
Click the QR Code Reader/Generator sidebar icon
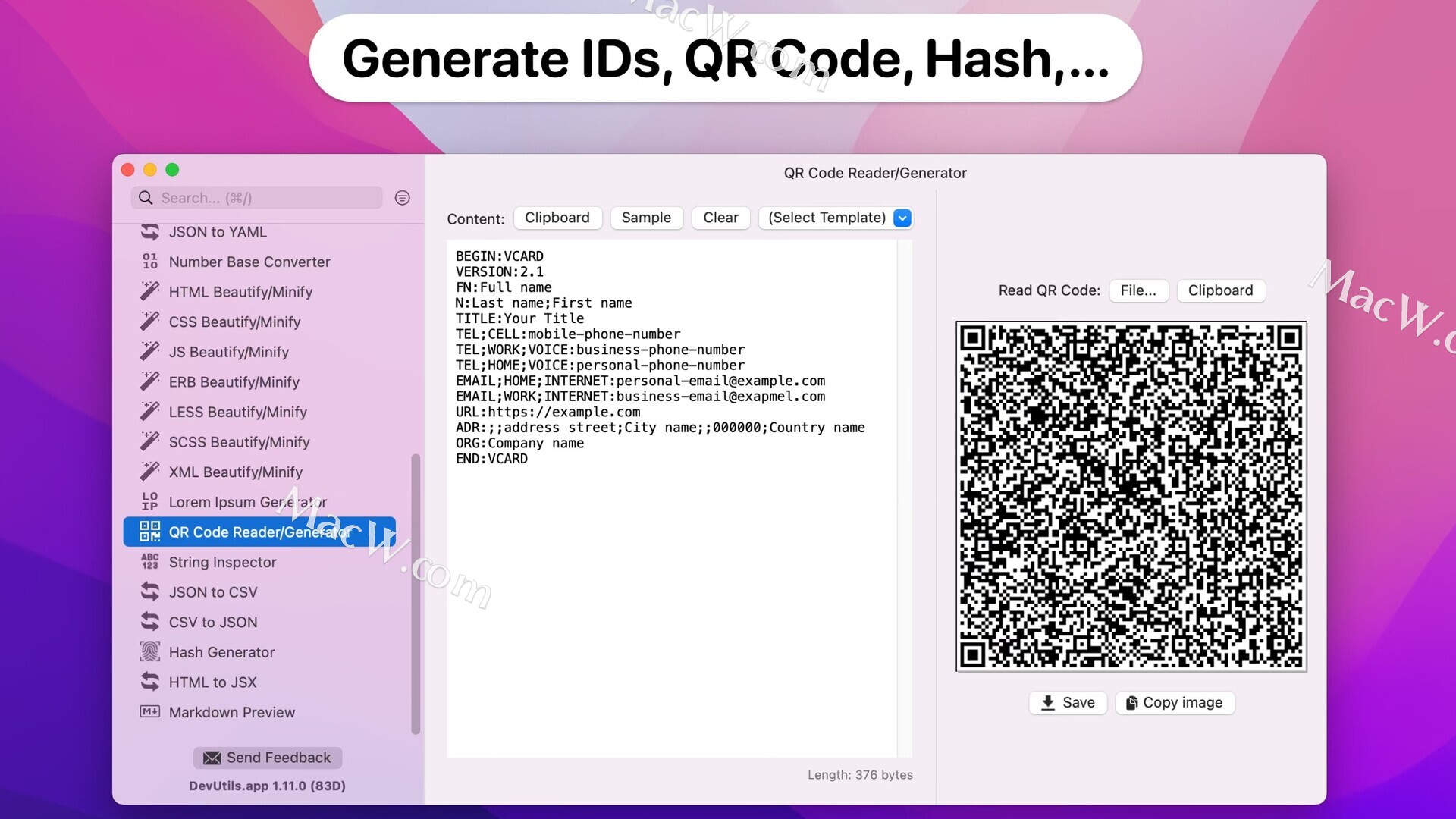tap(150, 532)
